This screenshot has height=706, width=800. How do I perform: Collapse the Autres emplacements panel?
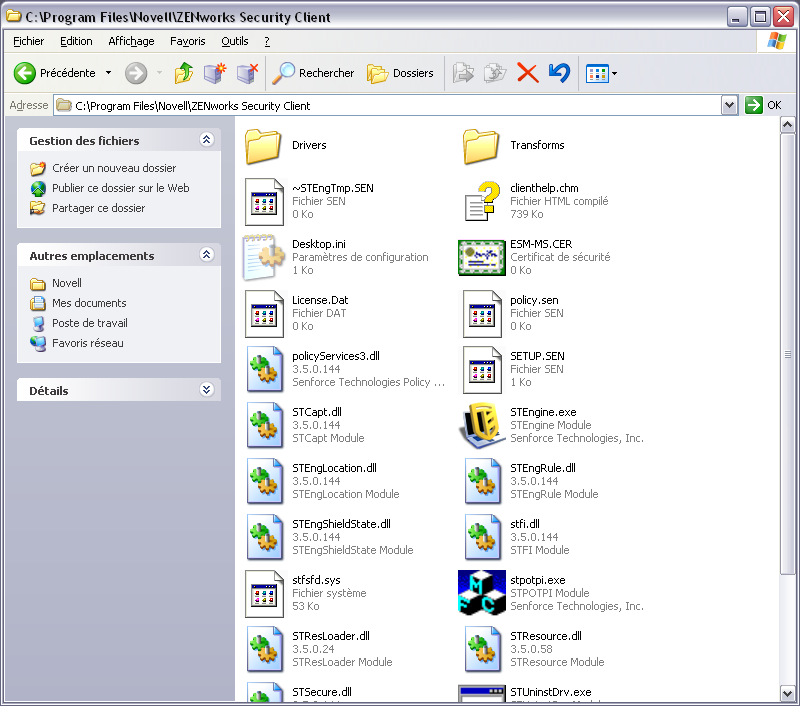[x=206, y=256]
